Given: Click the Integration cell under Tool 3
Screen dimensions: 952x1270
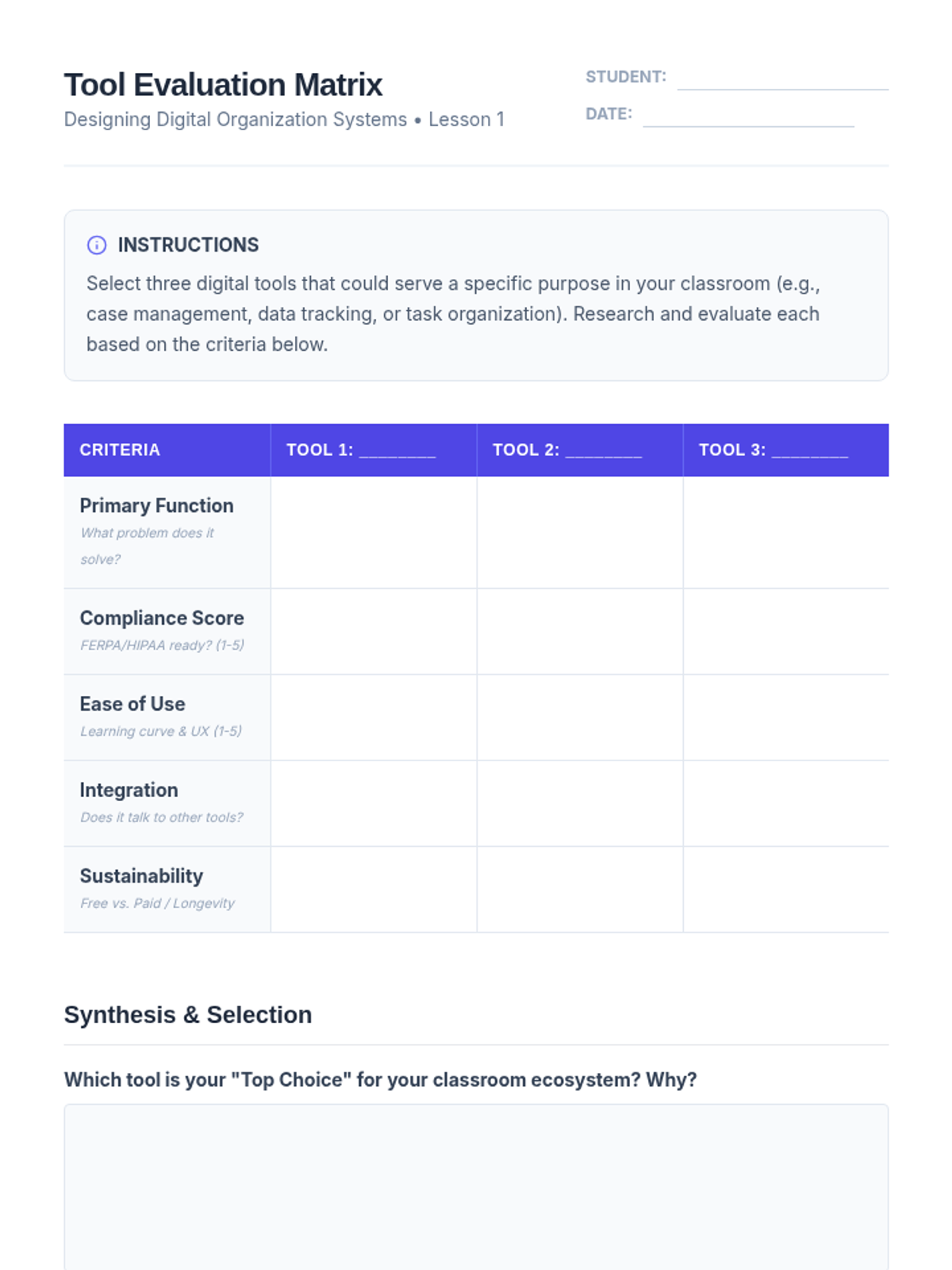Looking at the screenshot, I should [785, 803].
